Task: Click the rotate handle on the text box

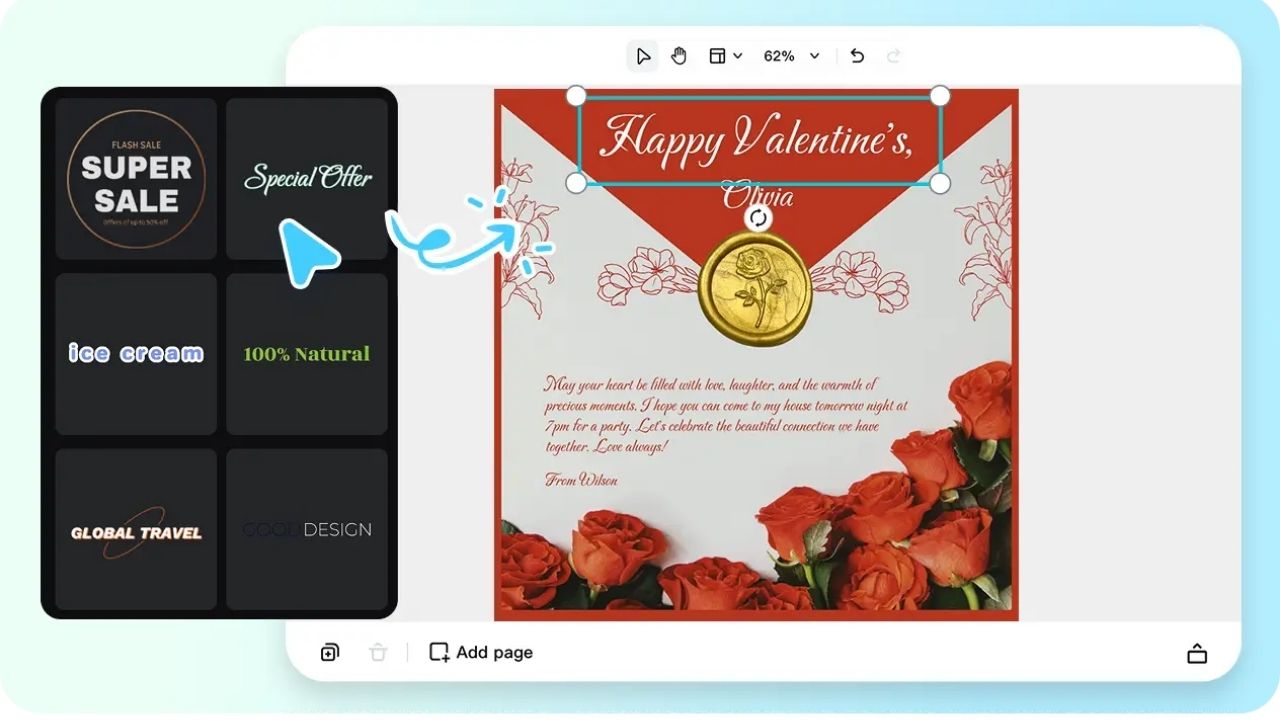Action: 758,218
